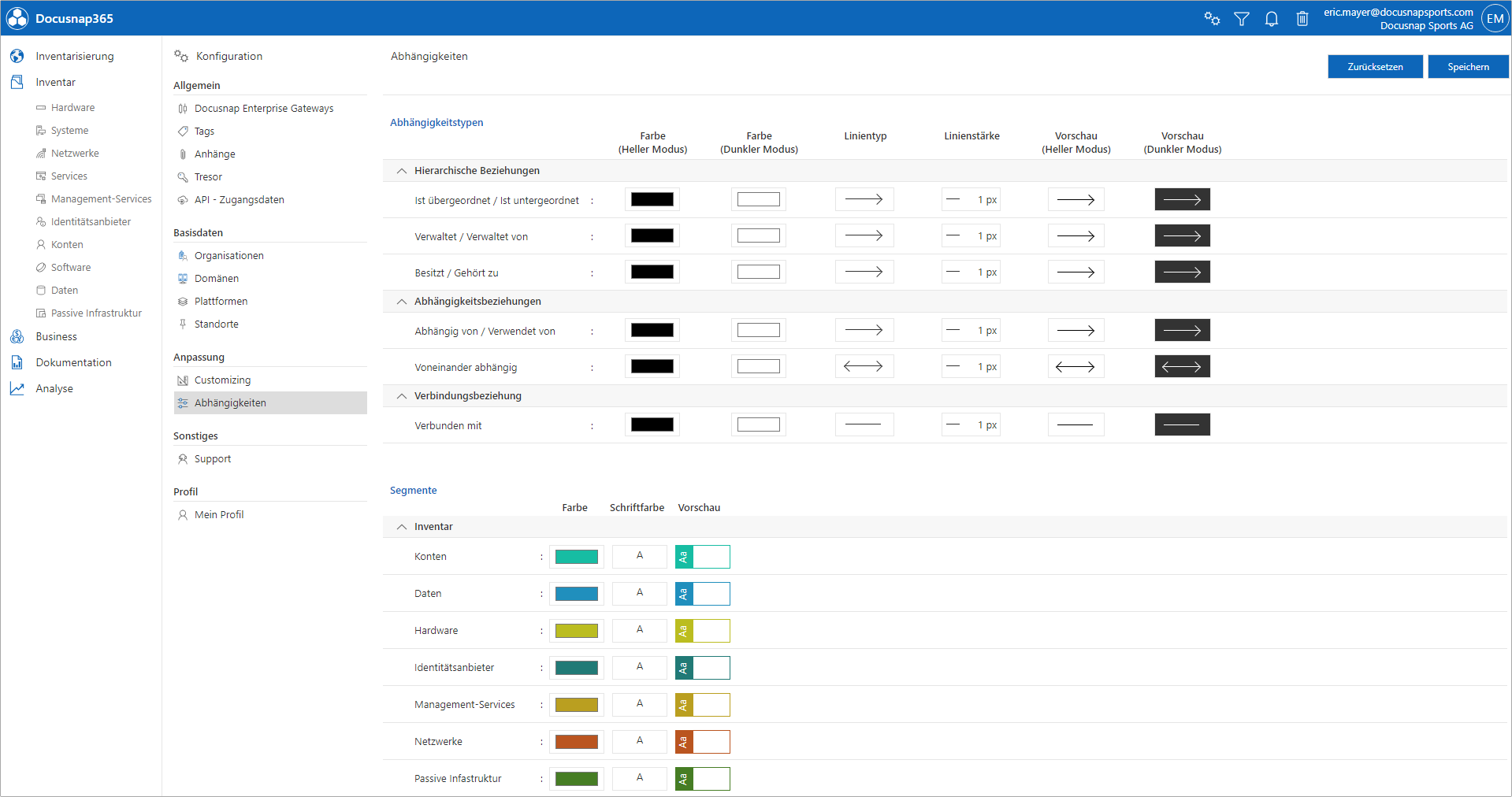Open Software in the Inventar menu
Image resolution: width=1512 pixels, height=797 pixels.
[x=71, y=268]
